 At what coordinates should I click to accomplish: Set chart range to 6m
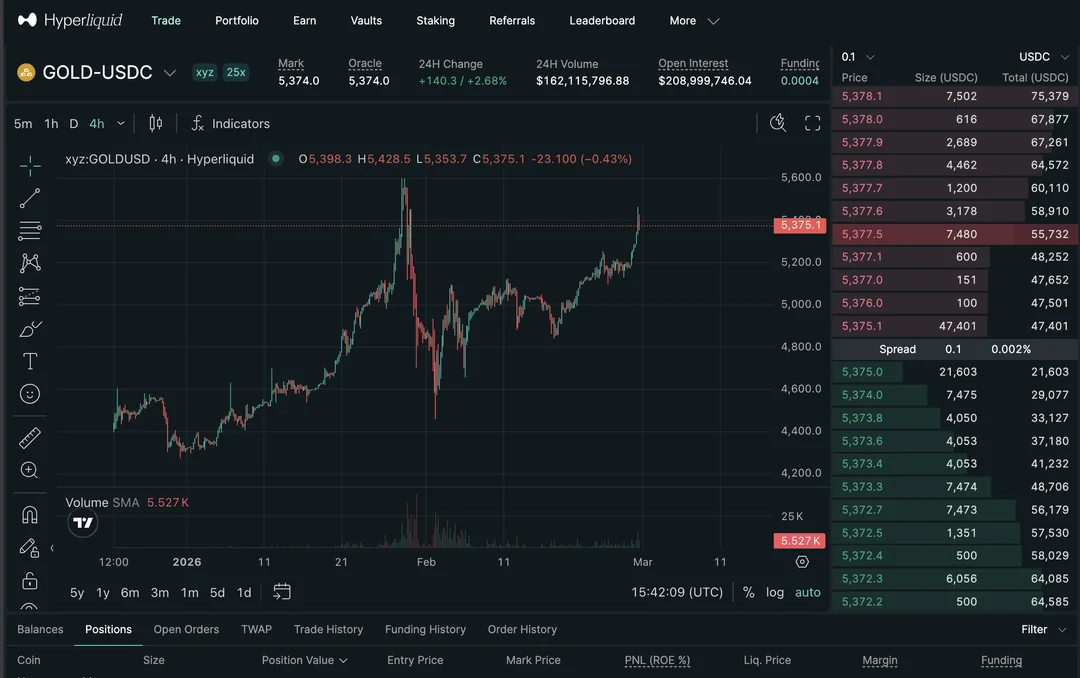[130, 592]
